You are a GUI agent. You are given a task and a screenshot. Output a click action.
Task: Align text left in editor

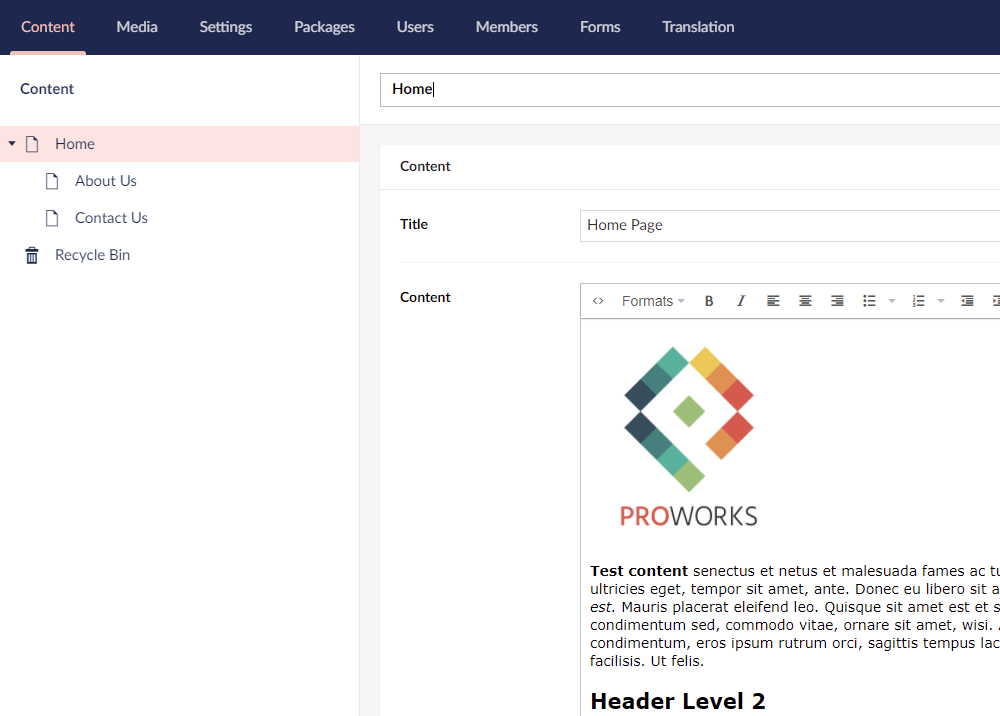773,301
